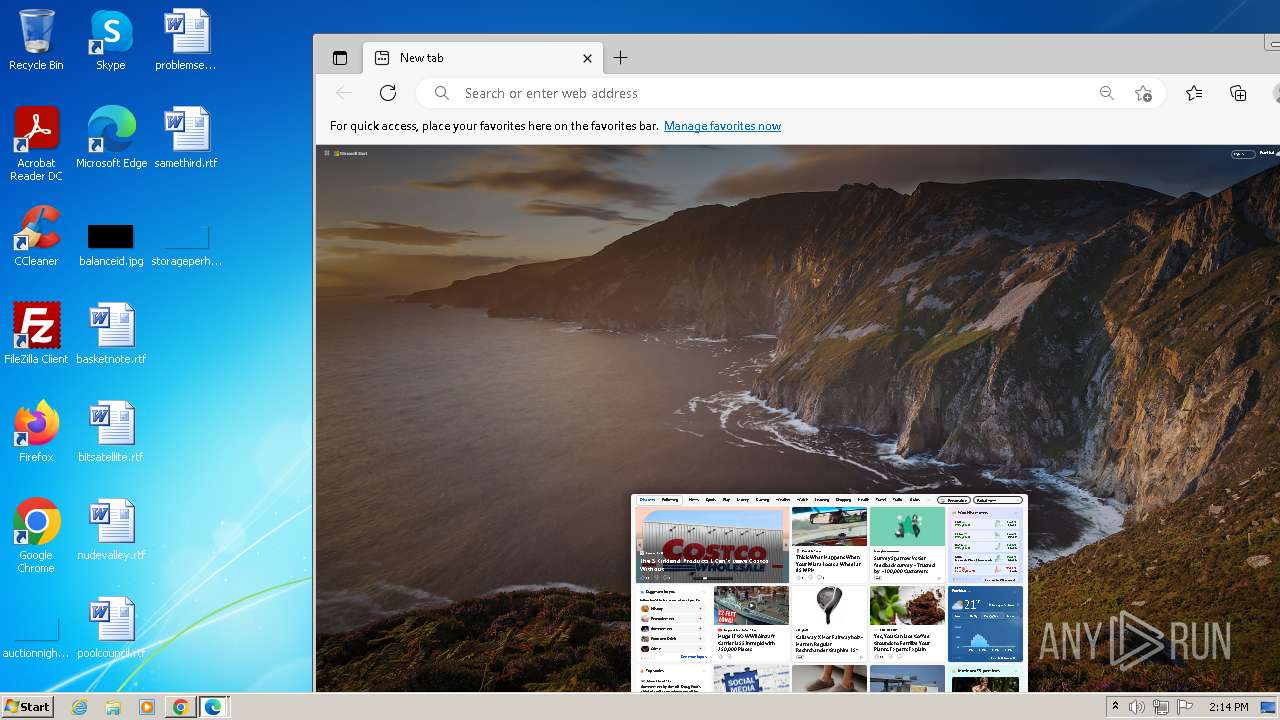This screenshot has height=720, width=1280.
Task: Click the Edge back arrow
Action: 344,93
